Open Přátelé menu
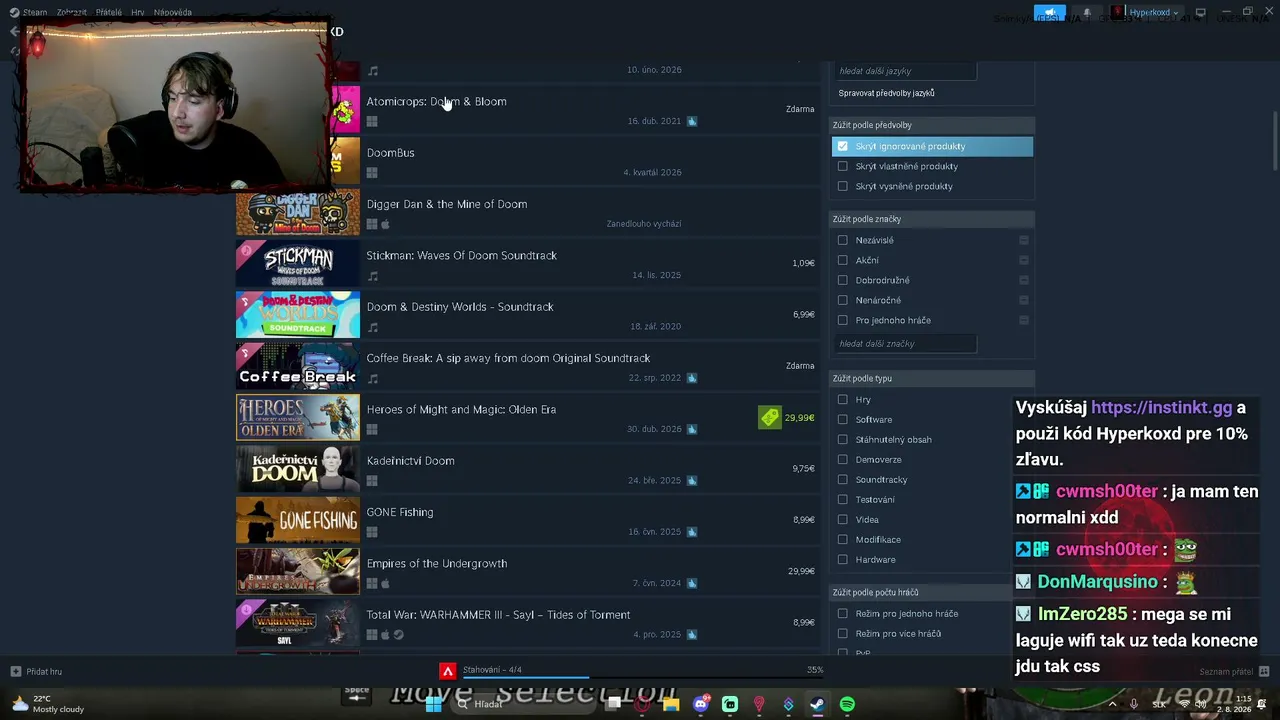The width and height of the screenshot is (1280, 720). [x=109, y=13]
